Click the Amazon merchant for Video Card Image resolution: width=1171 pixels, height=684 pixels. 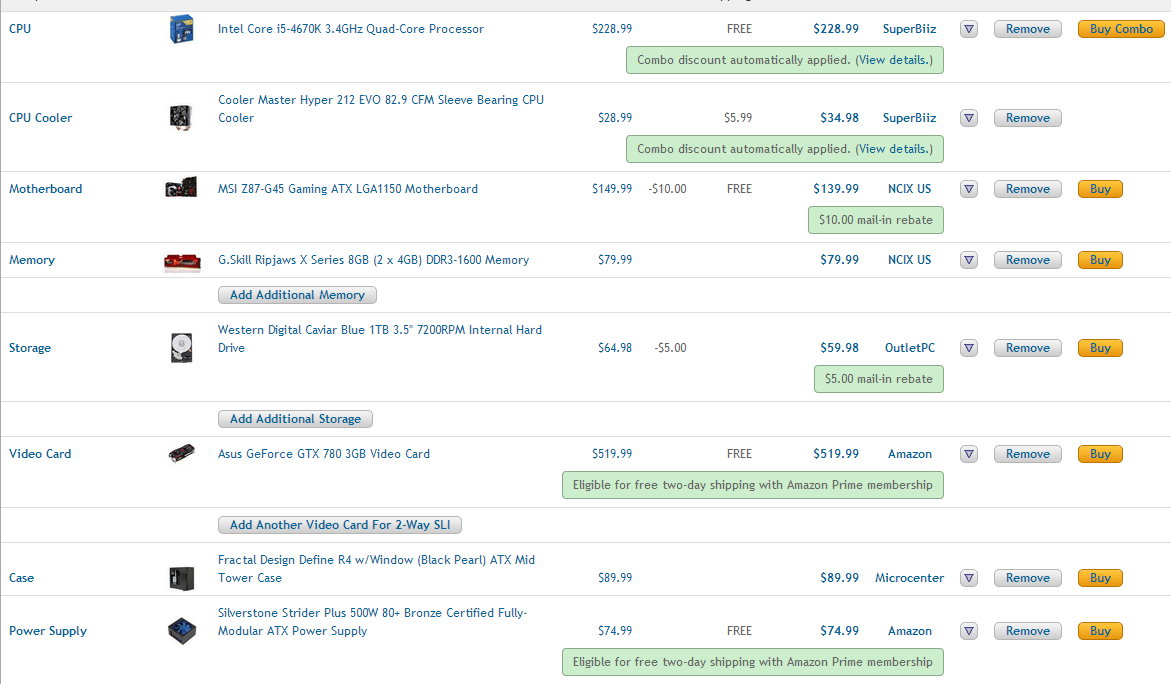pos(910,454)
